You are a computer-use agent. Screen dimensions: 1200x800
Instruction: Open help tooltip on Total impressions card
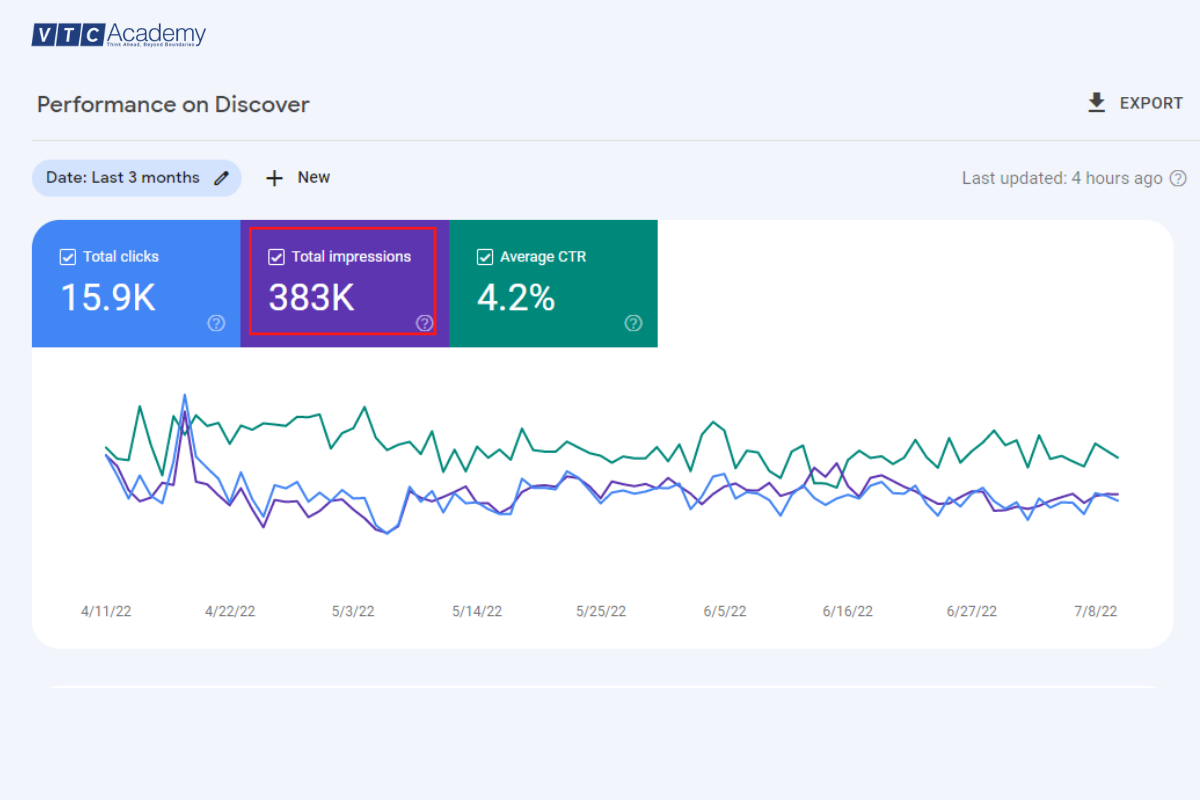(424, 323)
